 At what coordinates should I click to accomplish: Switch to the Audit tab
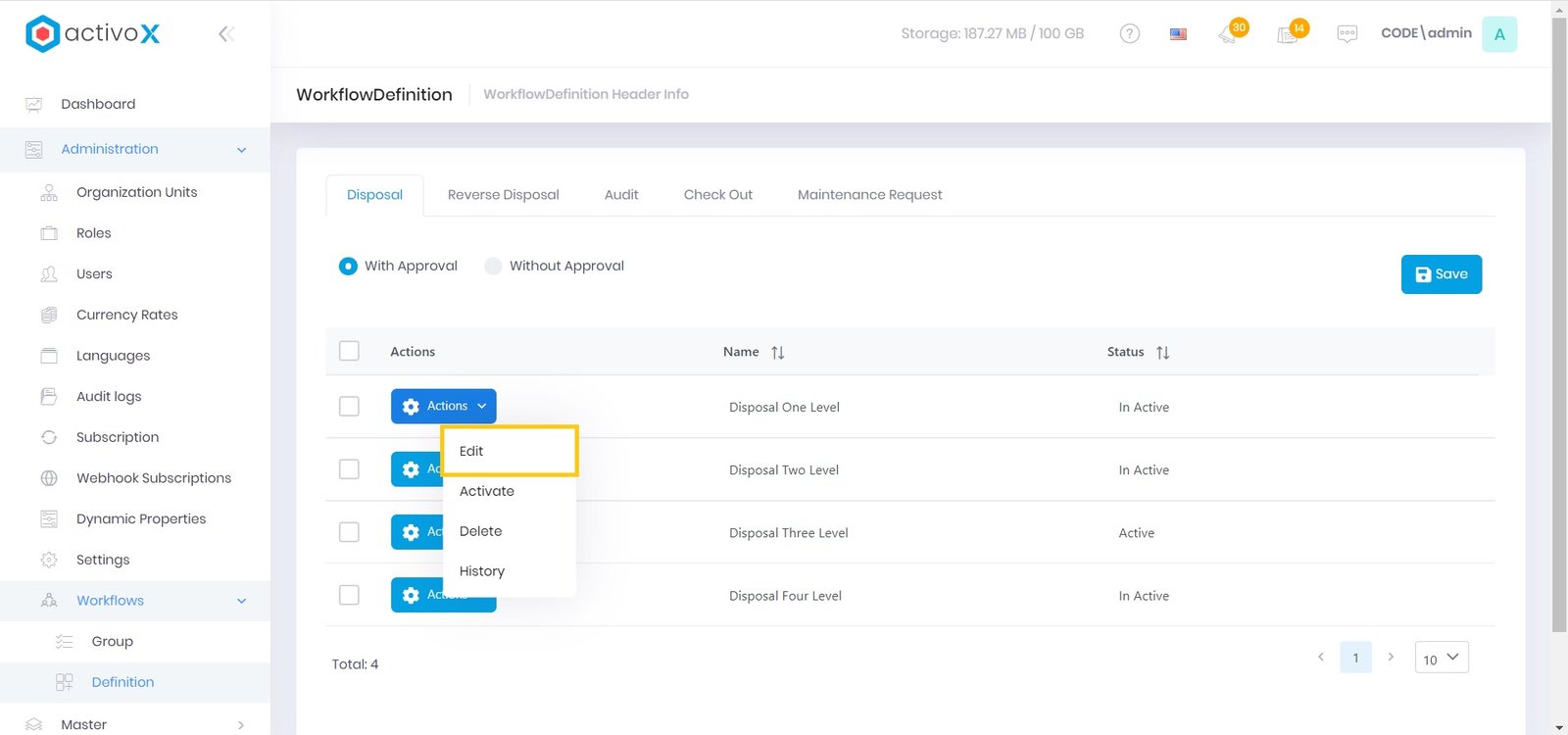click(621, 195)
